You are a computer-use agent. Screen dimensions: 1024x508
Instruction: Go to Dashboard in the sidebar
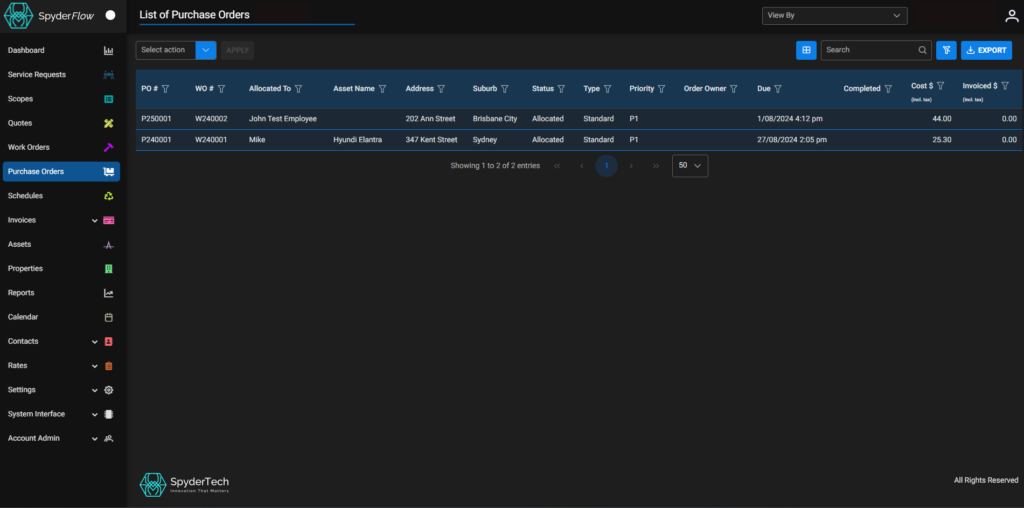[26, 50]
